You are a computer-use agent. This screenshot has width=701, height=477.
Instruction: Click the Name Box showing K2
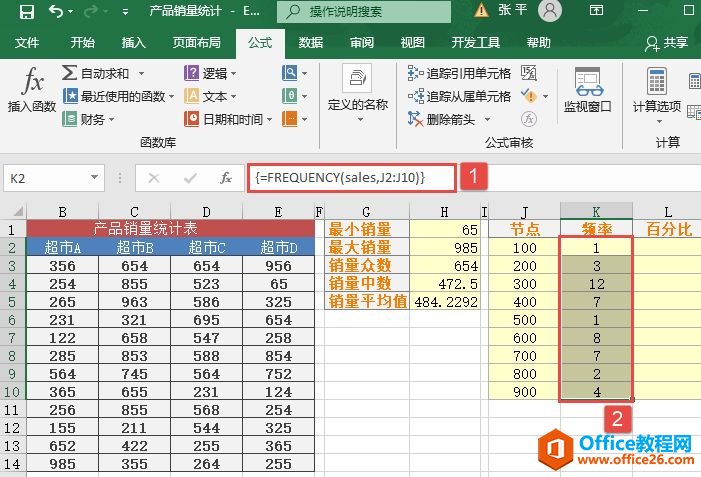(x=47, y=178)
